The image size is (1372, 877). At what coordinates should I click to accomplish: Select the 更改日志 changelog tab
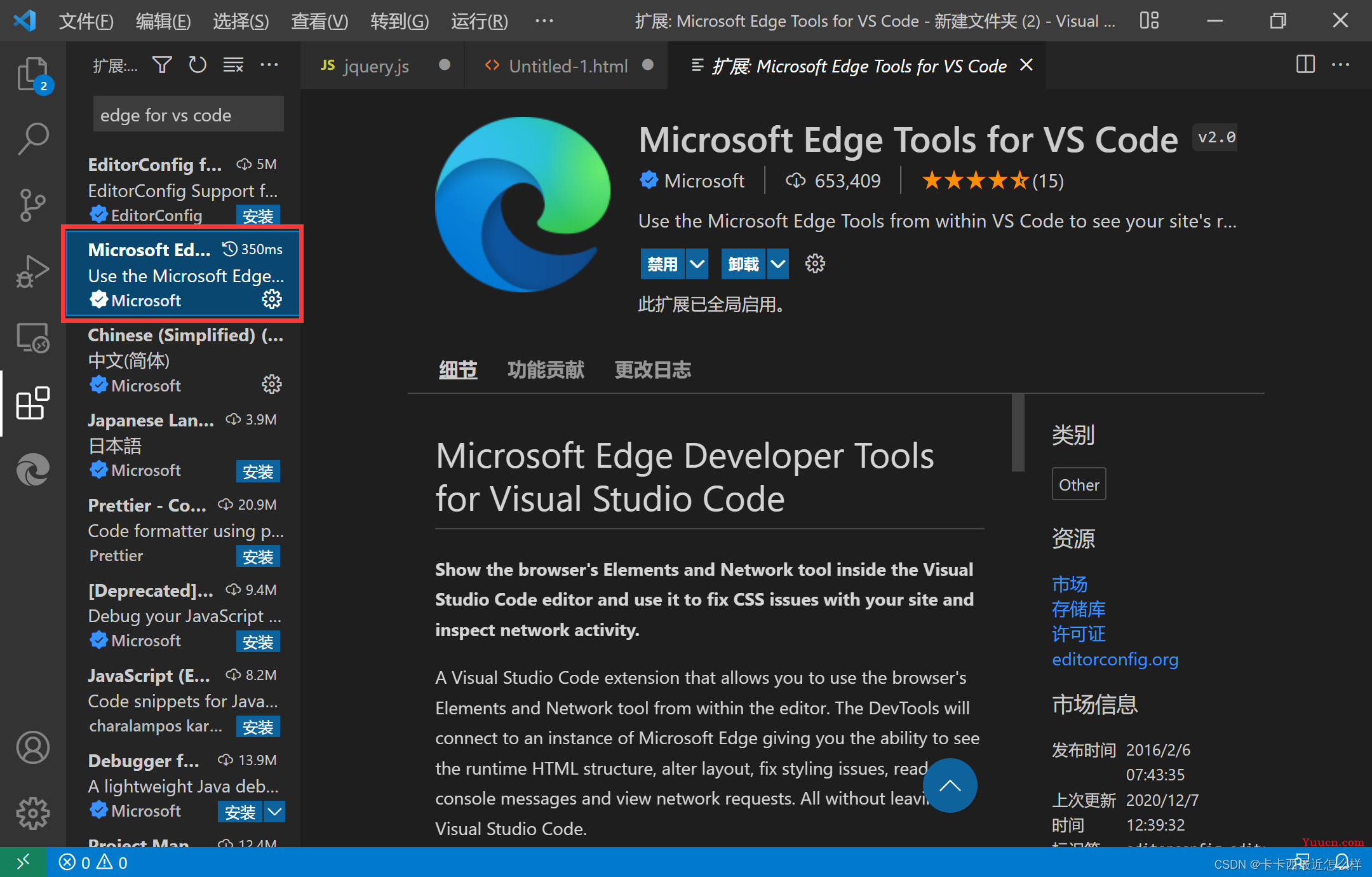652,369
